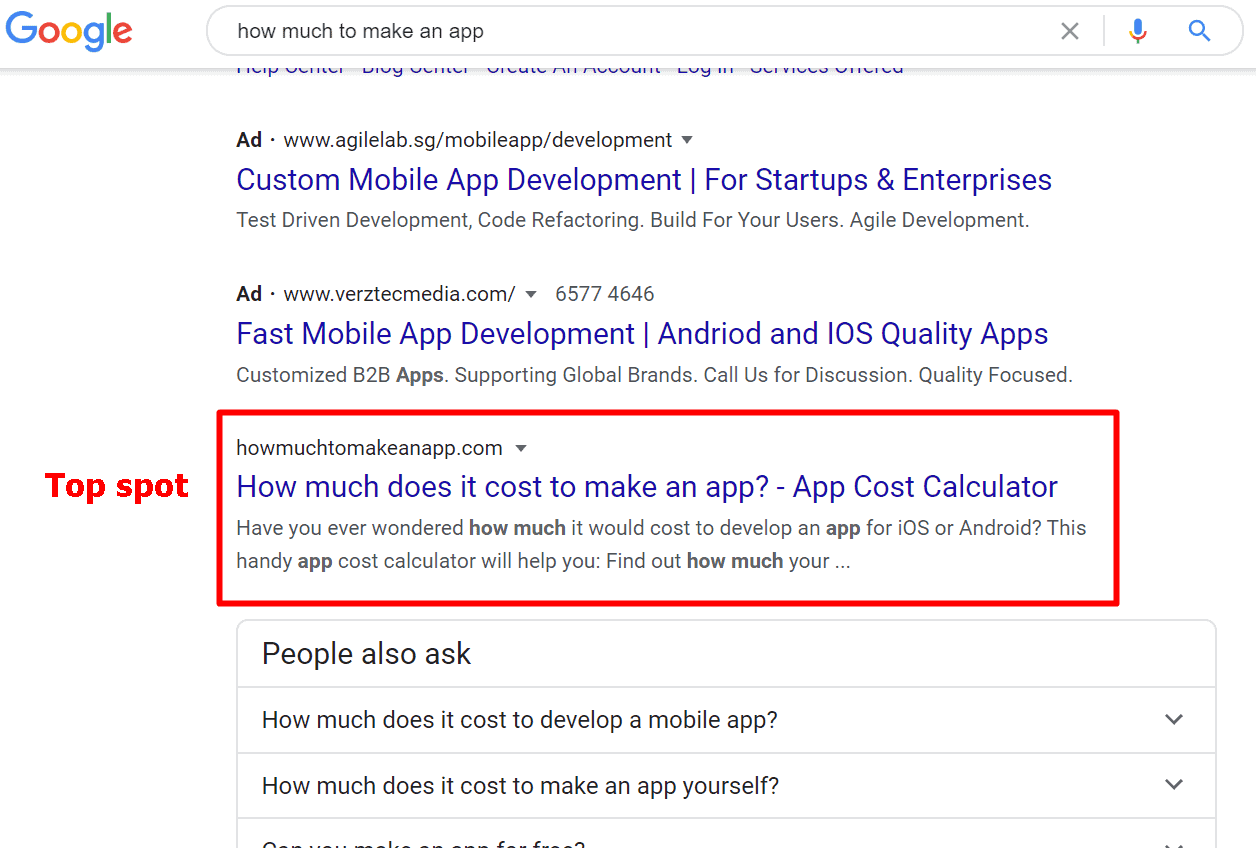The image size is (1256, 848).
Task: Click the "Customized B2B Apps" ad description
Action: coord(654,375)
